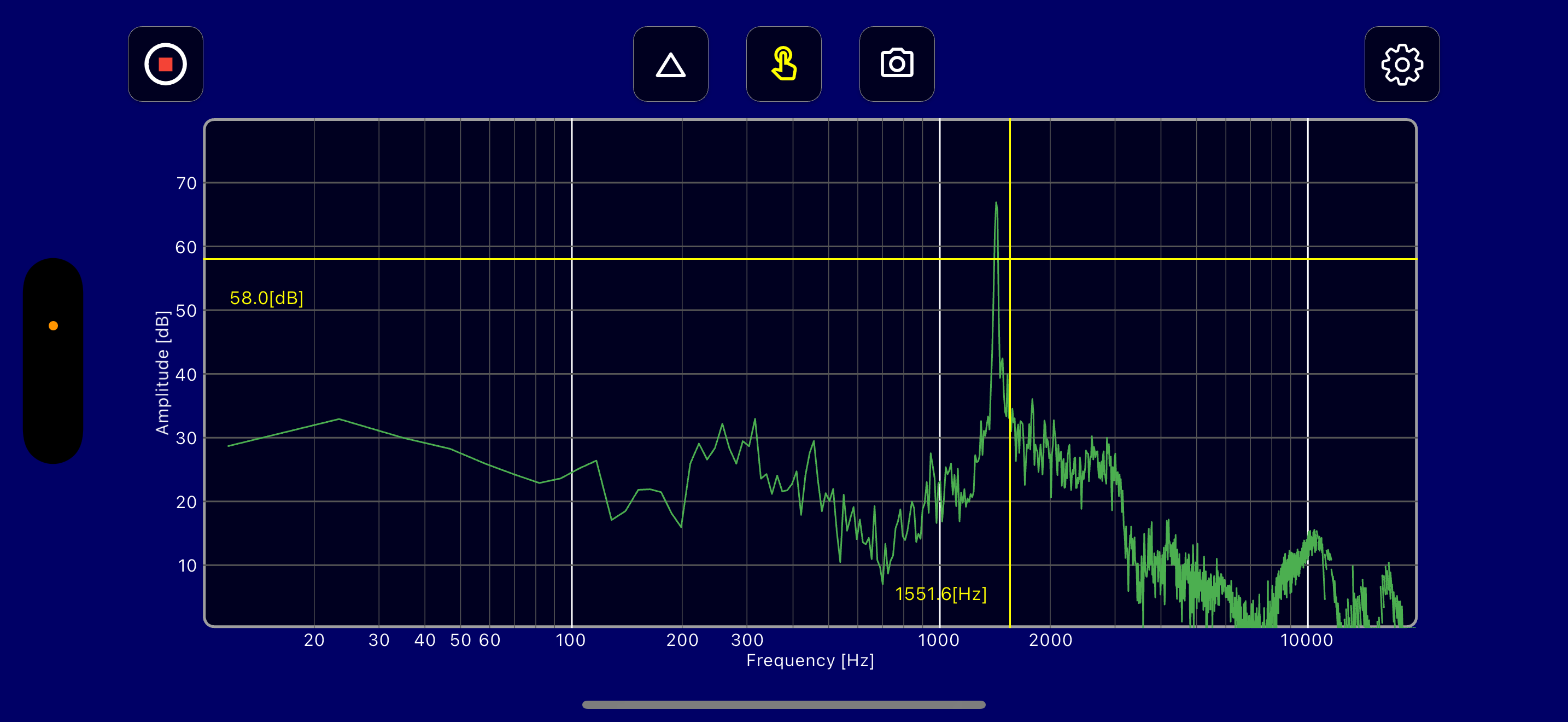Viewport: 1568px width, 722px height.
Task: Click the 1551.6[Hz] cursor readout
Action: click(x=940, y=593)
